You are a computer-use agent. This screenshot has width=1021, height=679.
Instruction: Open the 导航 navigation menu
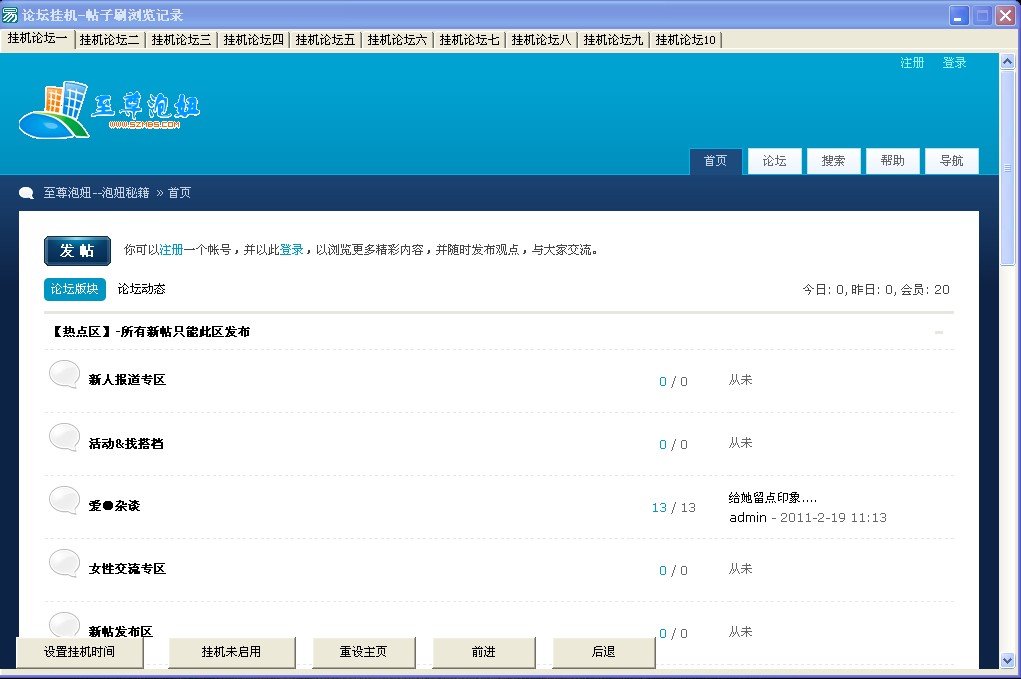[951, 161]
